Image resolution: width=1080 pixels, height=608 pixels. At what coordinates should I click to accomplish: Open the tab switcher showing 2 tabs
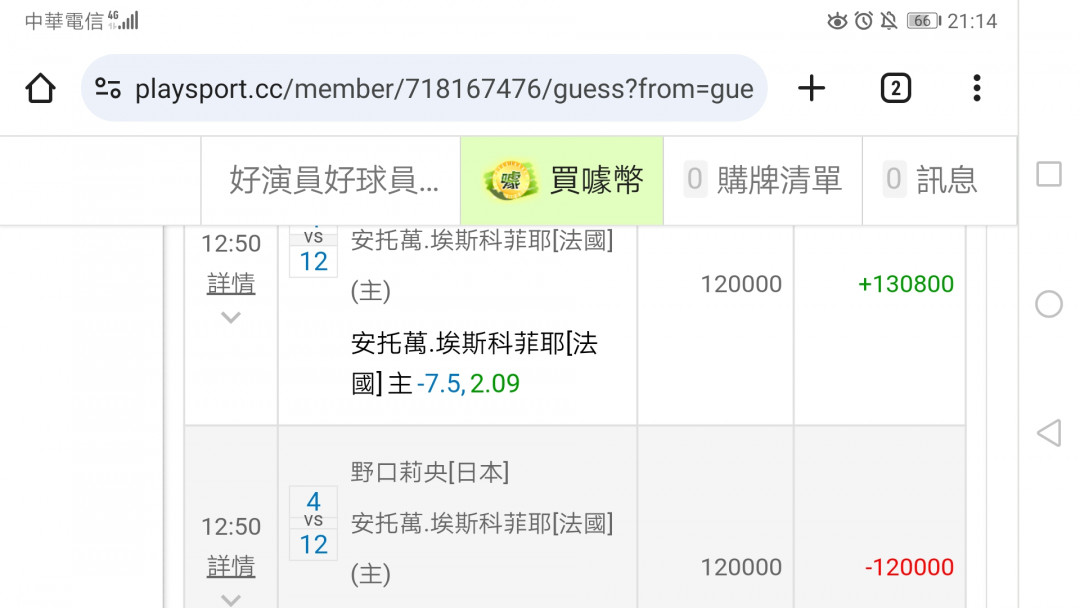(x=895, y=88)
